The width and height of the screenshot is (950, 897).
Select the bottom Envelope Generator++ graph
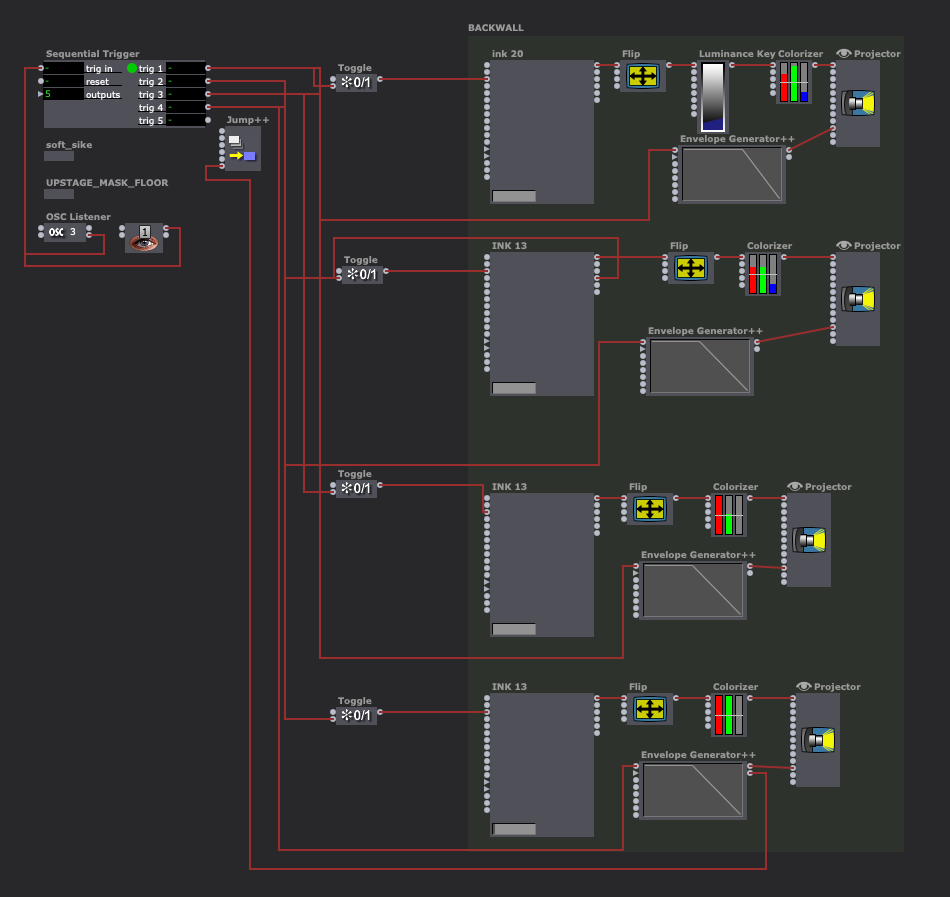(x=693, y=790)
